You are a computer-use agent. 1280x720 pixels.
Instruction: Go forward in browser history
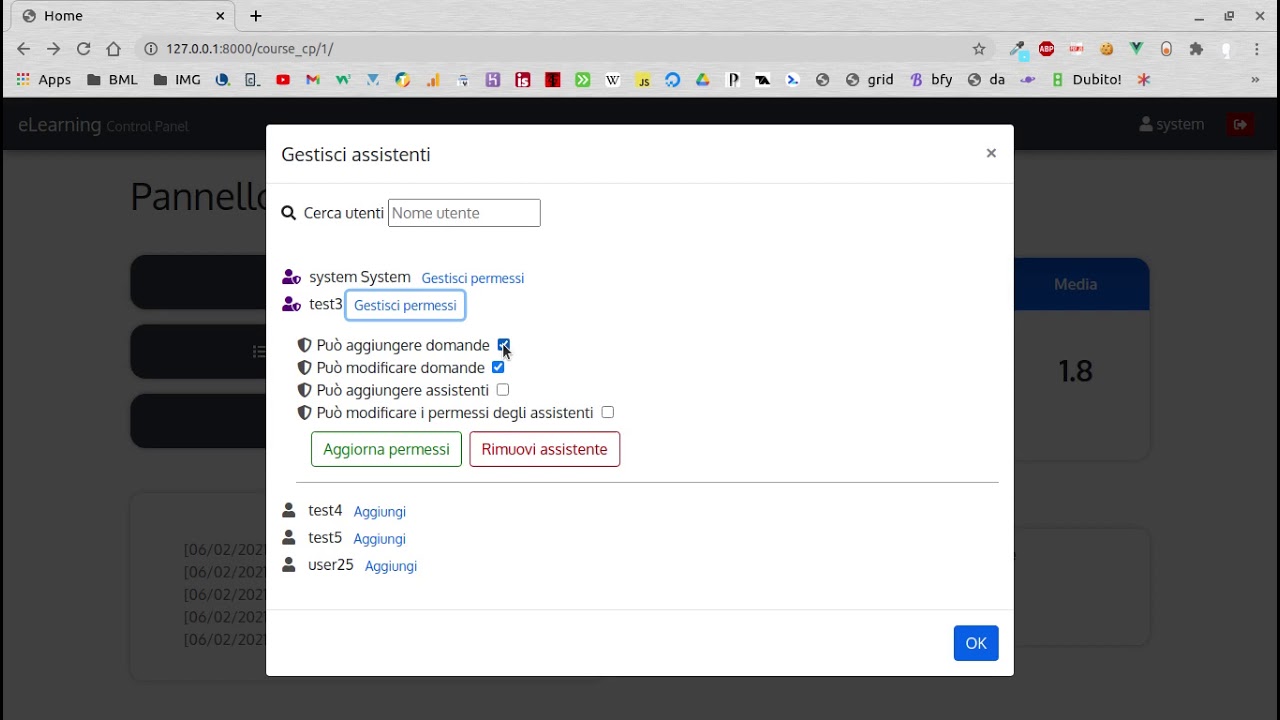[54, 49]
